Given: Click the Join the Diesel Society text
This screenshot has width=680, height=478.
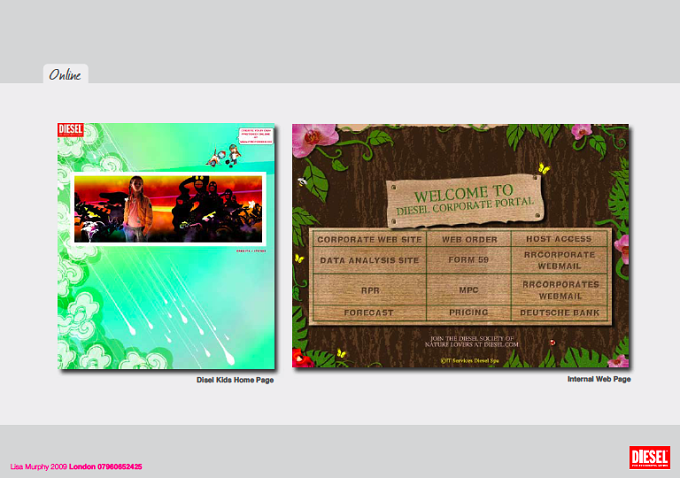Looking at the screenshot, I should [471, 341].
